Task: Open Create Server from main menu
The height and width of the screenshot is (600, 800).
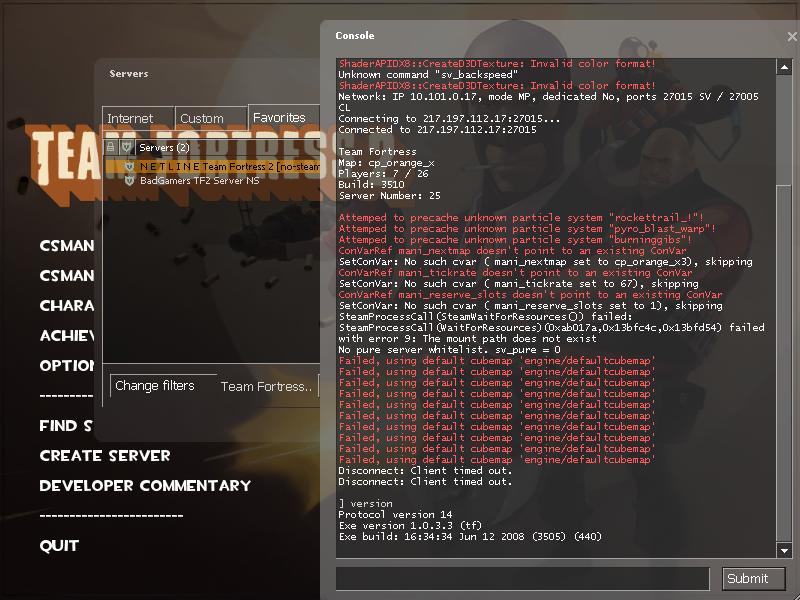Action: (105, 456)
